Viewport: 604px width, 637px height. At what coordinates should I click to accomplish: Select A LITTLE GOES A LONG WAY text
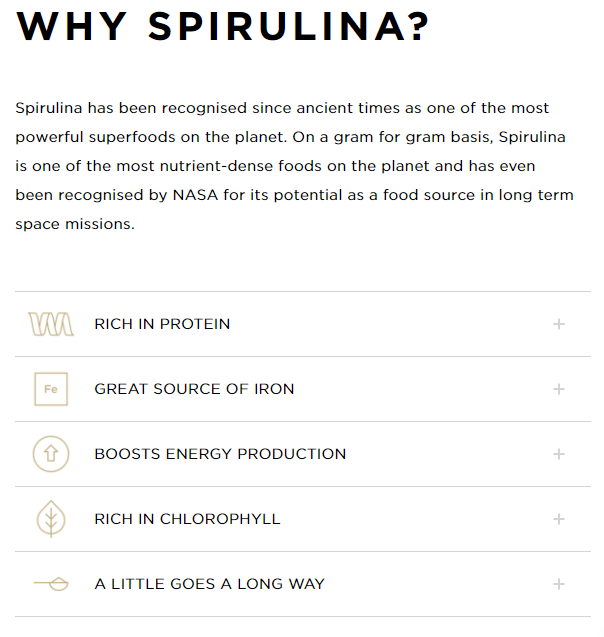click(209, 584)
